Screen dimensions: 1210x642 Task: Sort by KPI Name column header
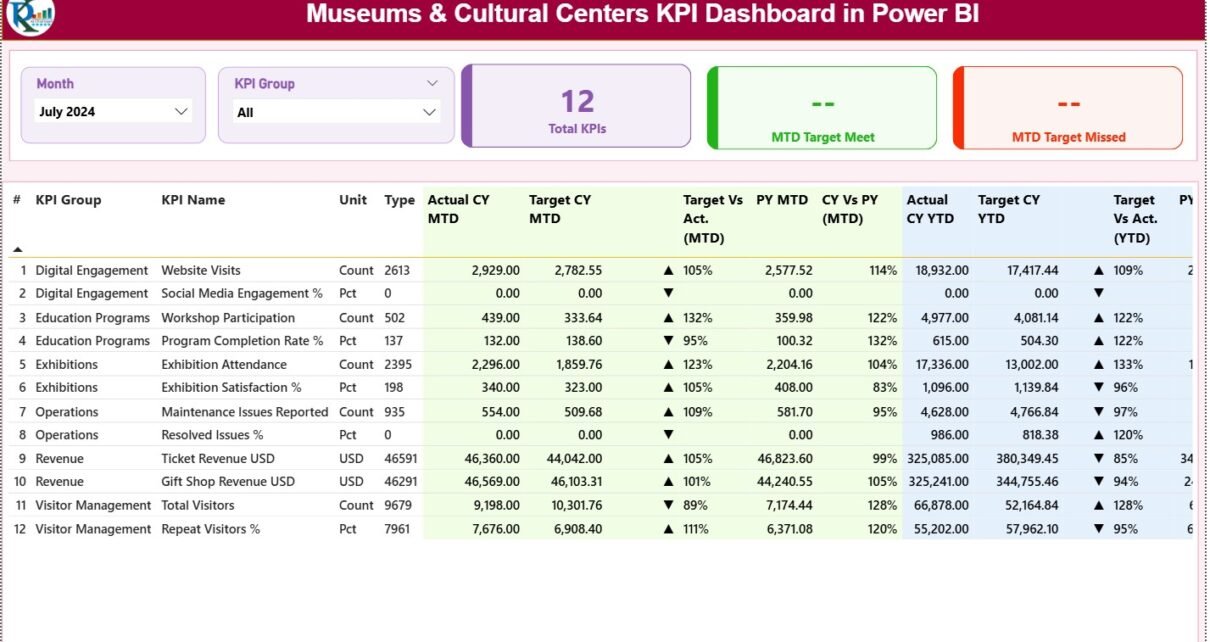click(x=193, y=200)
